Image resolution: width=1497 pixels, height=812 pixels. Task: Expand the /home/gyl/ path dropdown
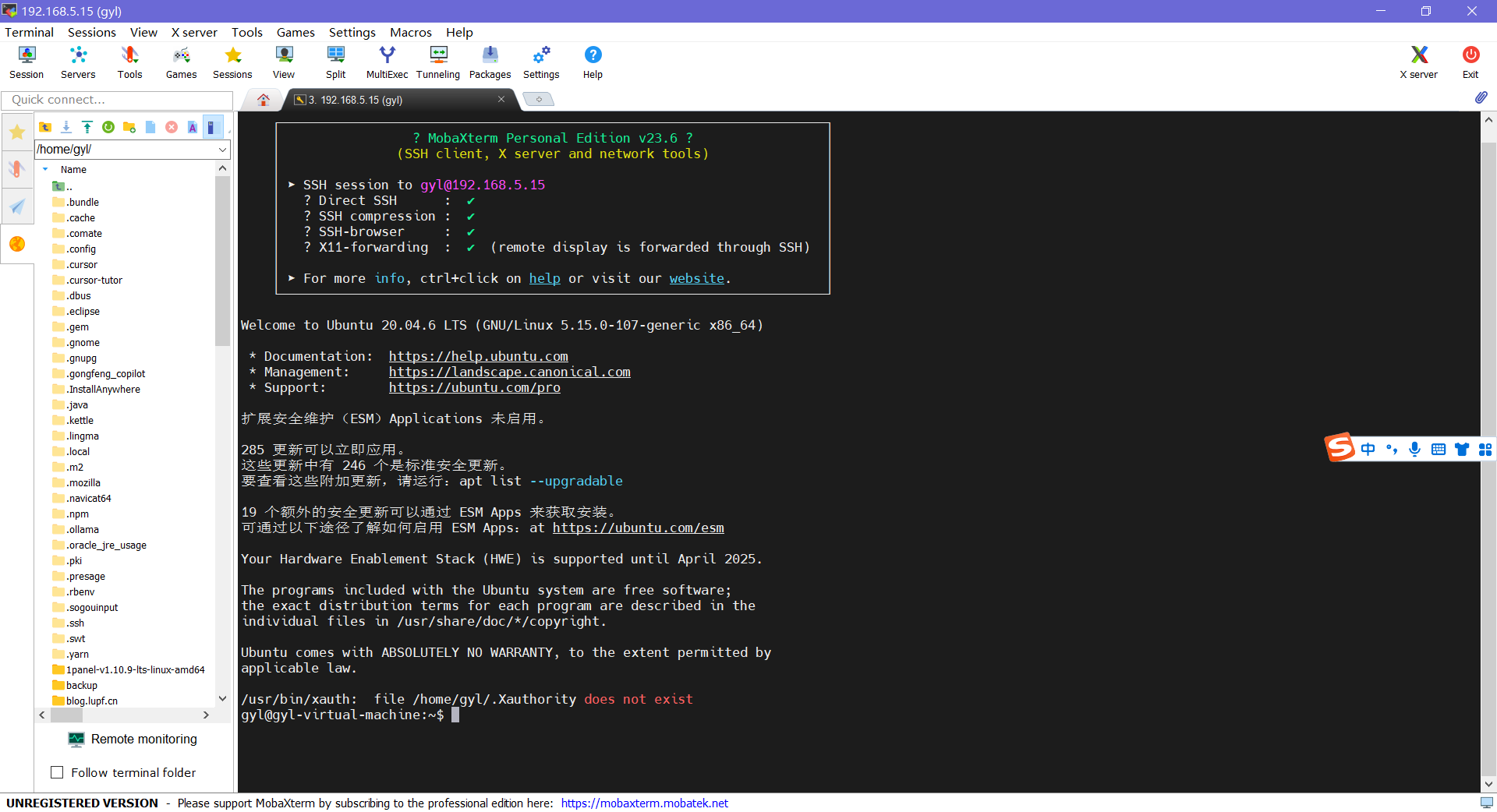pos(222,150)
